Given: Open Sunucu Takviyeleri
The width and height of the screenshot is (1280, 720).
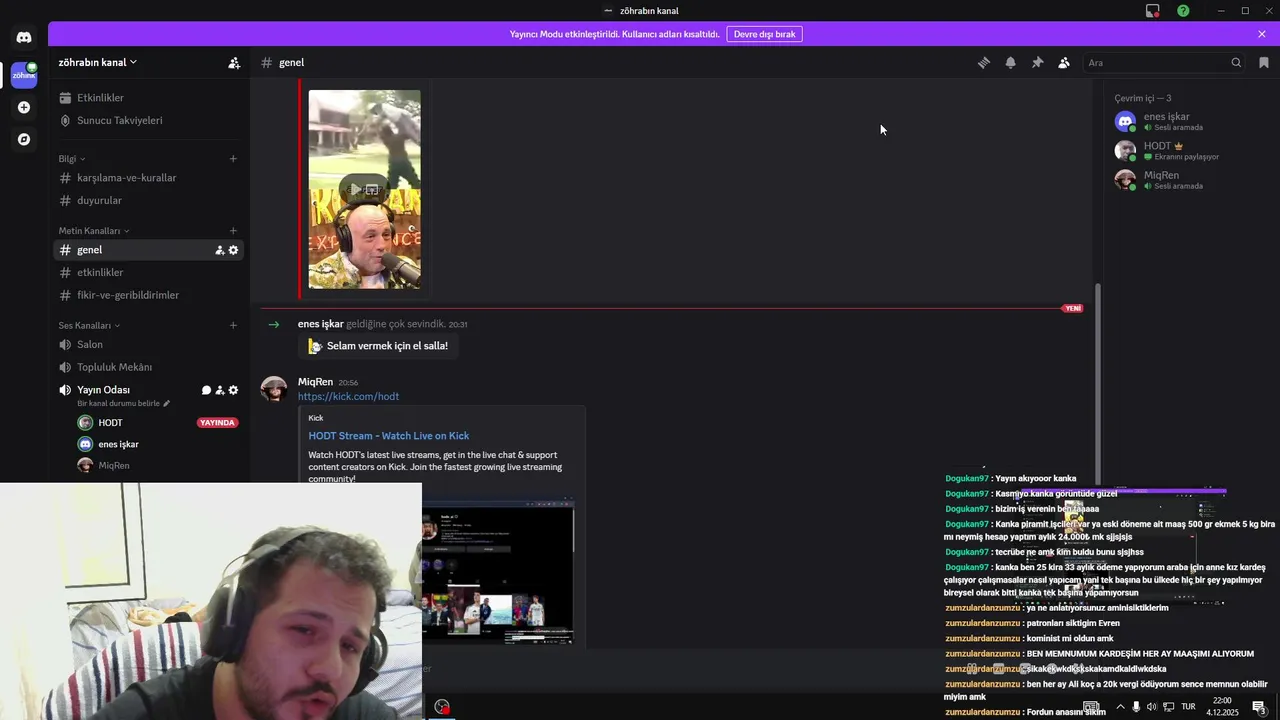Looking at the screenshot, I should [148, 120].
